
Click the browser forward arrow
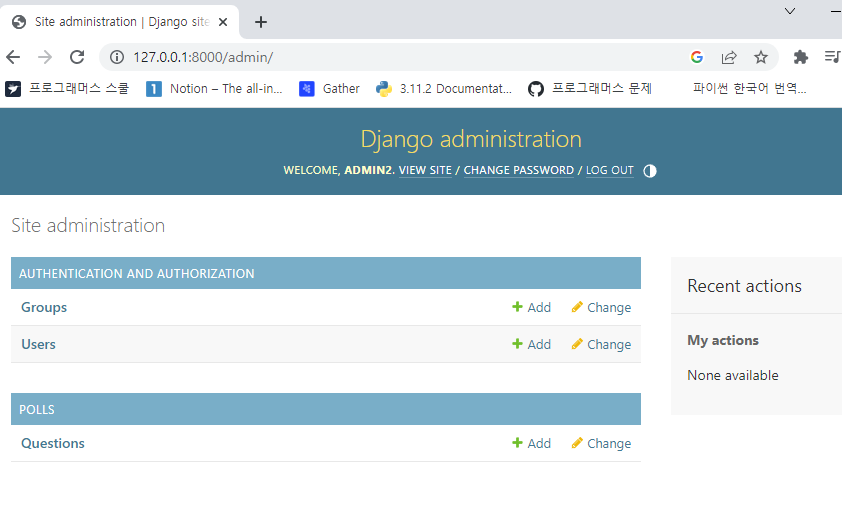pyautogui.click(x=45, y=57)
